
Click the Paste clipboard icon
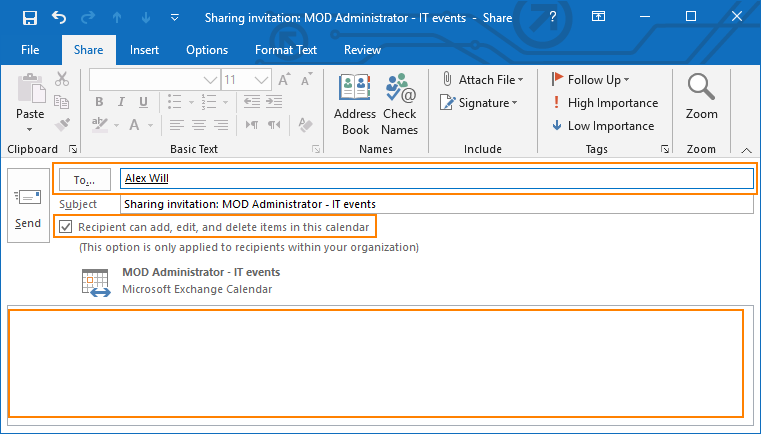coord(31,88)
